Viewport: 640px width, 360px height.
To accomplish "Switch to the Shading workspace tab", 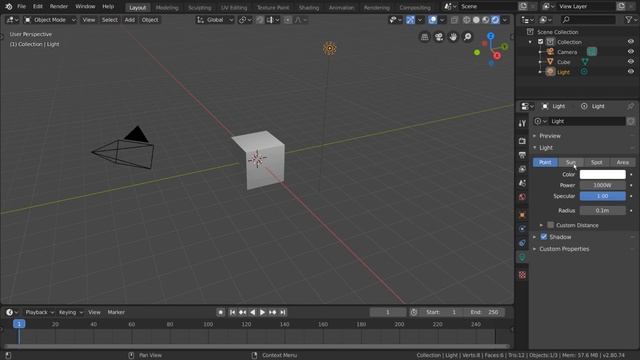I will [309, 7].
